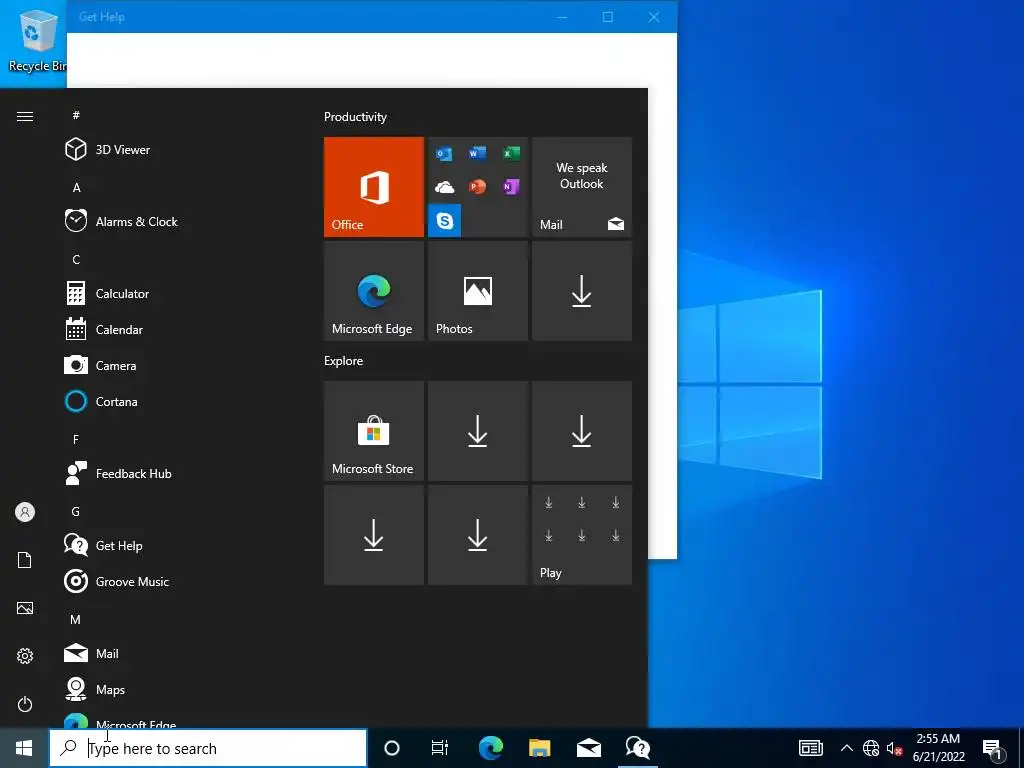The height and width of the screenshot is (768, 1024).
Task: Click the Windows Start button
Action: (24, 748)
